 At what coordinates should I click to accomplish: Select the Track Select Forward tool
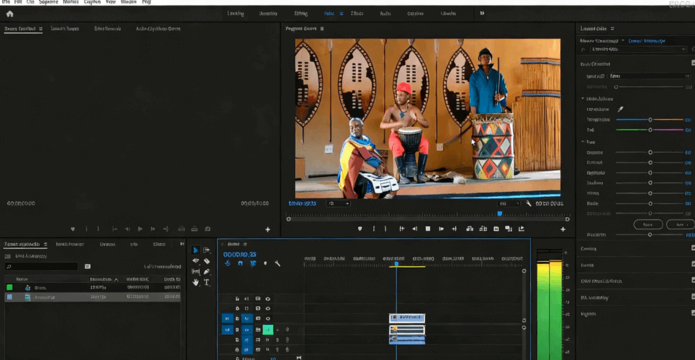click(207, 250)
